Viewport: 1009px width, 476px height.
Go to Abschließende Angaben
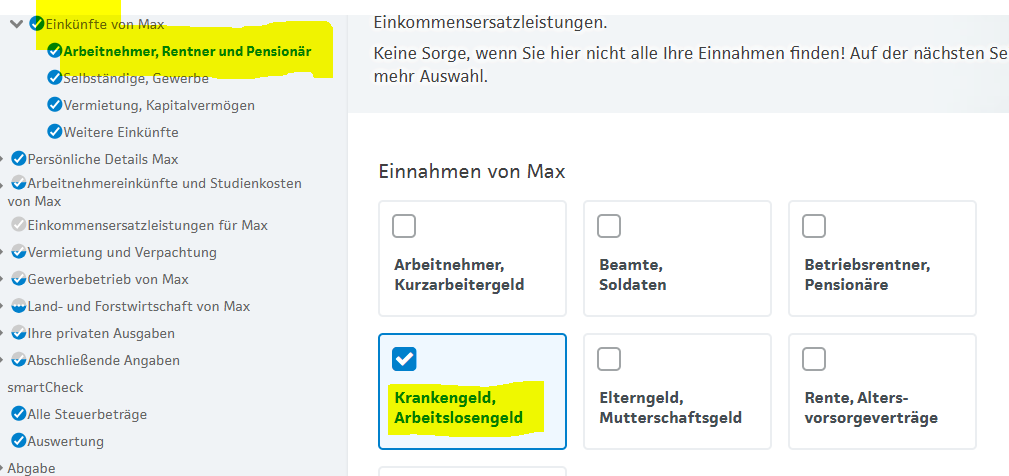pyautogui.click(x=103, y=360)
